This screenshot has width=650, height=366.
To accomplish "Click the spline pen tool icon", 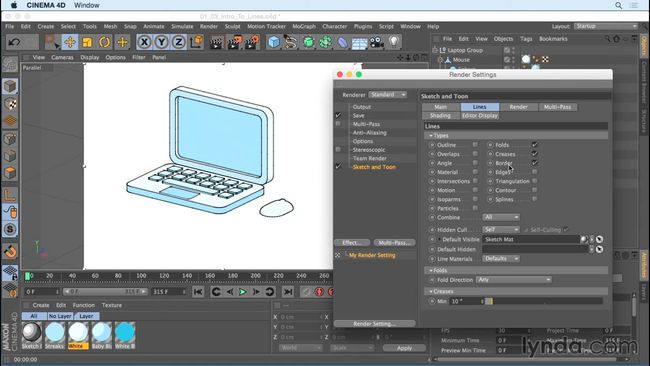I will 291,42.
